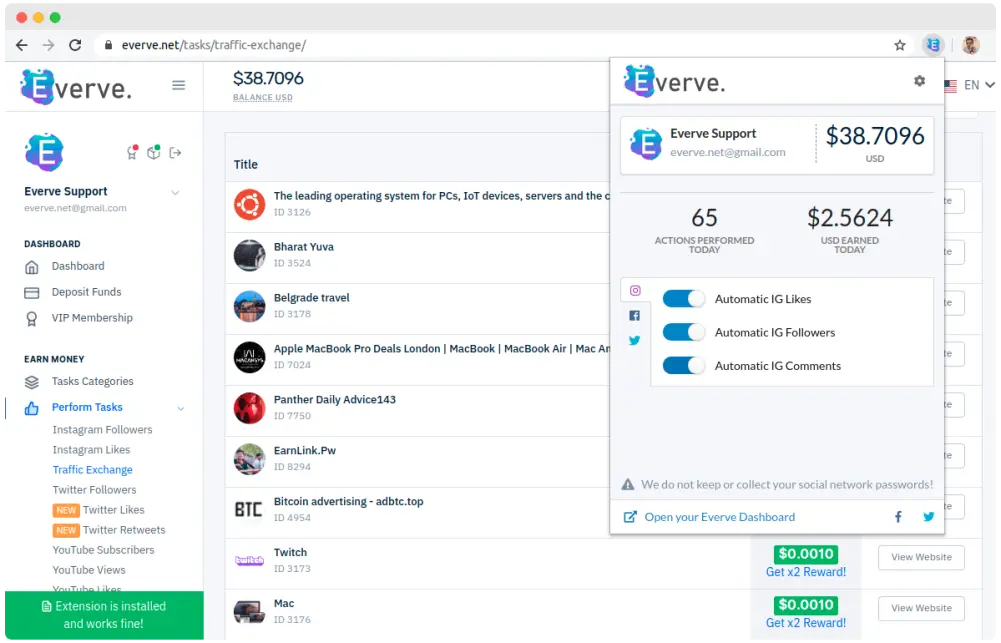Click the browser address bar URL

214,45
